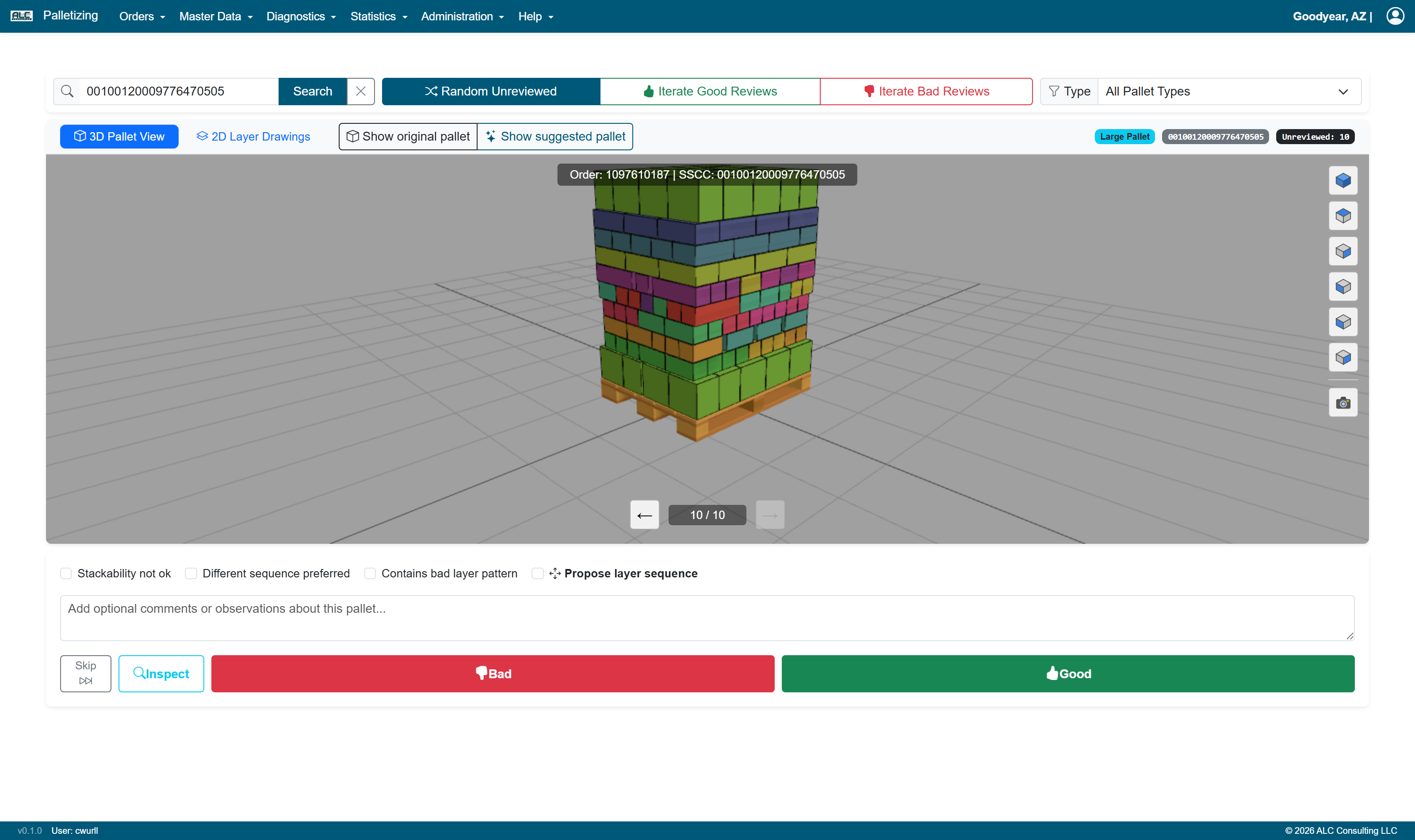Click the Unreviewed: 10 badge

point(1315,137)
